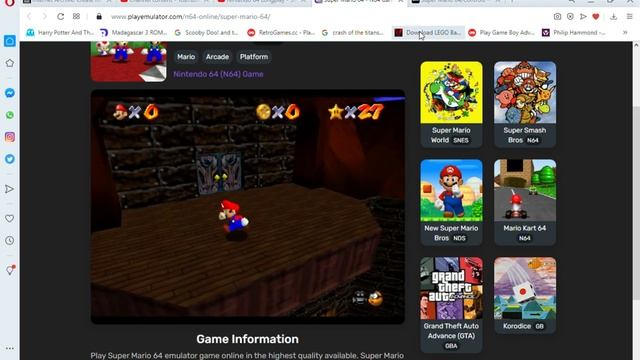640x360 pixels.
Task: Open the crash of the titans bookmark
Action: click(x=353, y=32)
